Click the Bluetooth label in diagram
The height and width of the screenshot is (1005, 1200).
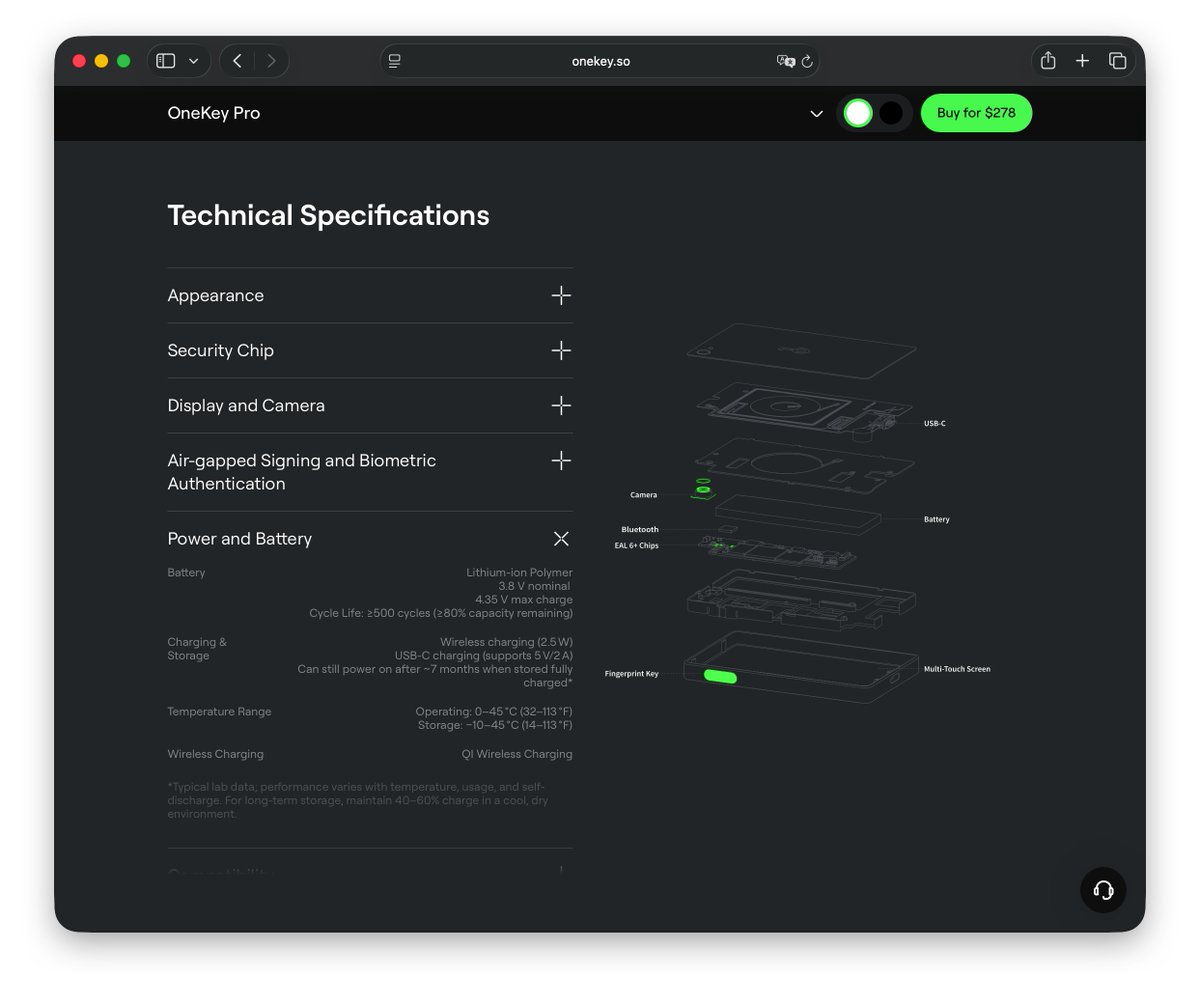point(640,530)
